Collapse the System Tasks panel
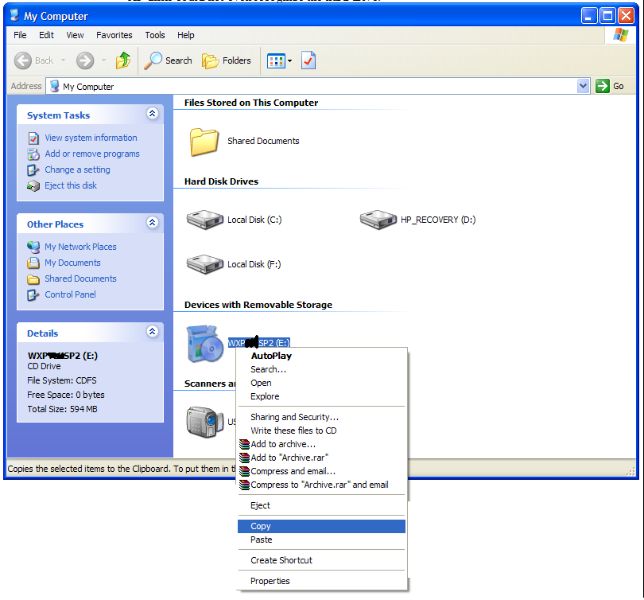This screenshot has width=644, height=600. point(152,113)
